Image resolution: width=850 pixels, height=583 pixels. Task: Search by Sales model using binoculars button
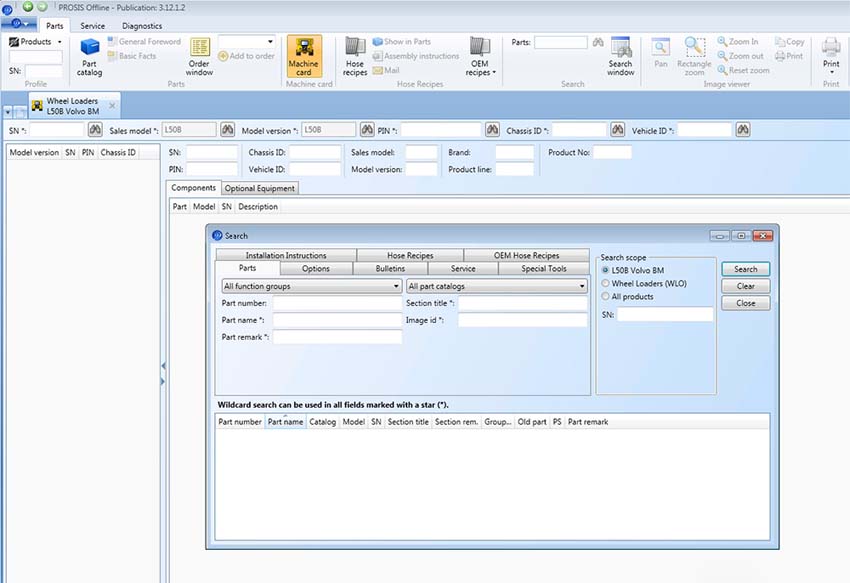coord(227,130)
